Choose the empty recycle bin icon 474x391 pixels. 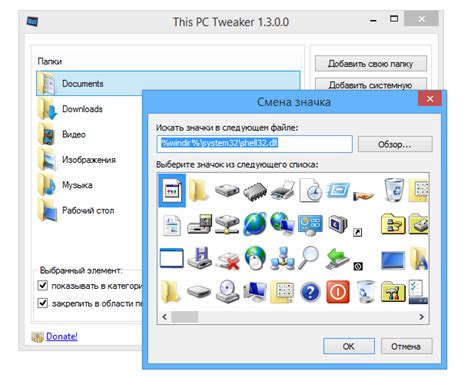click(x=366, y=291)
